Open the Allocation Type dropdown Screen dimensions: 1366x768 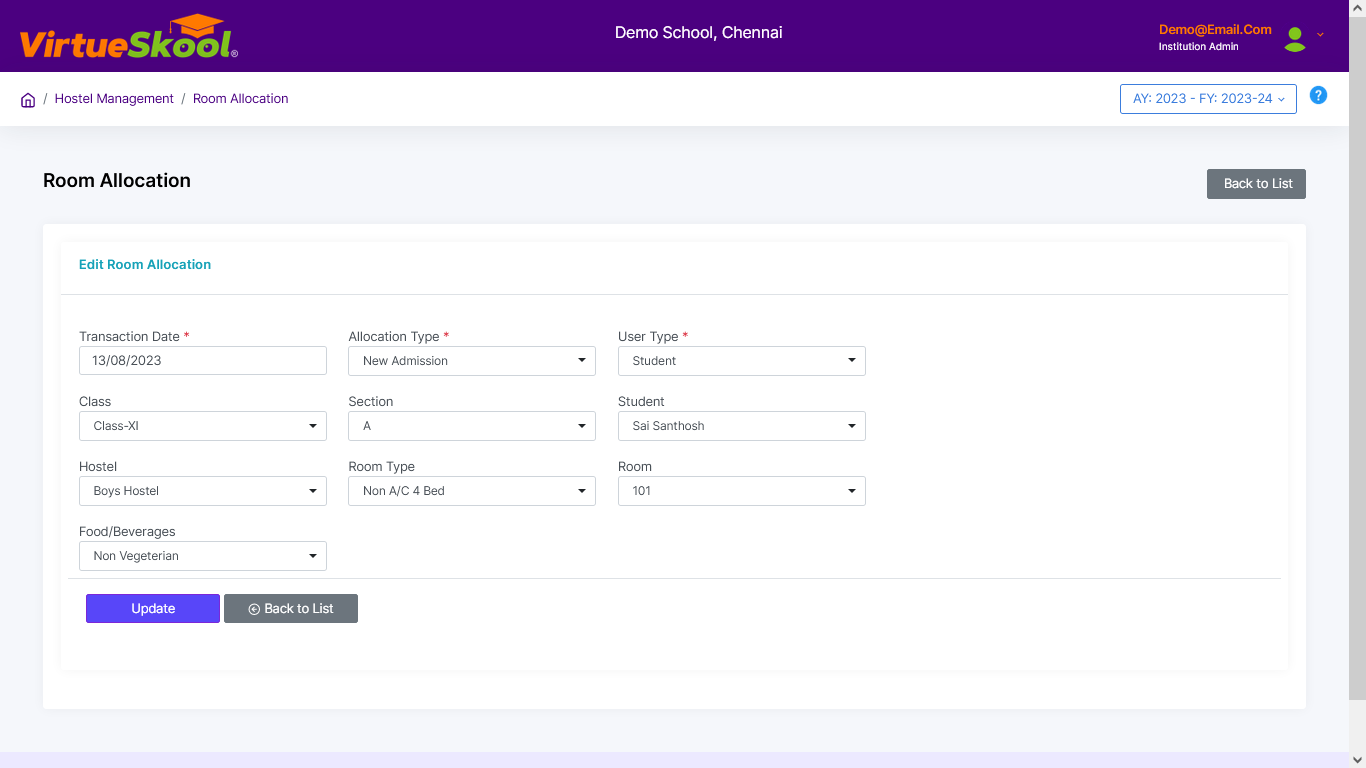pos(471,361)
